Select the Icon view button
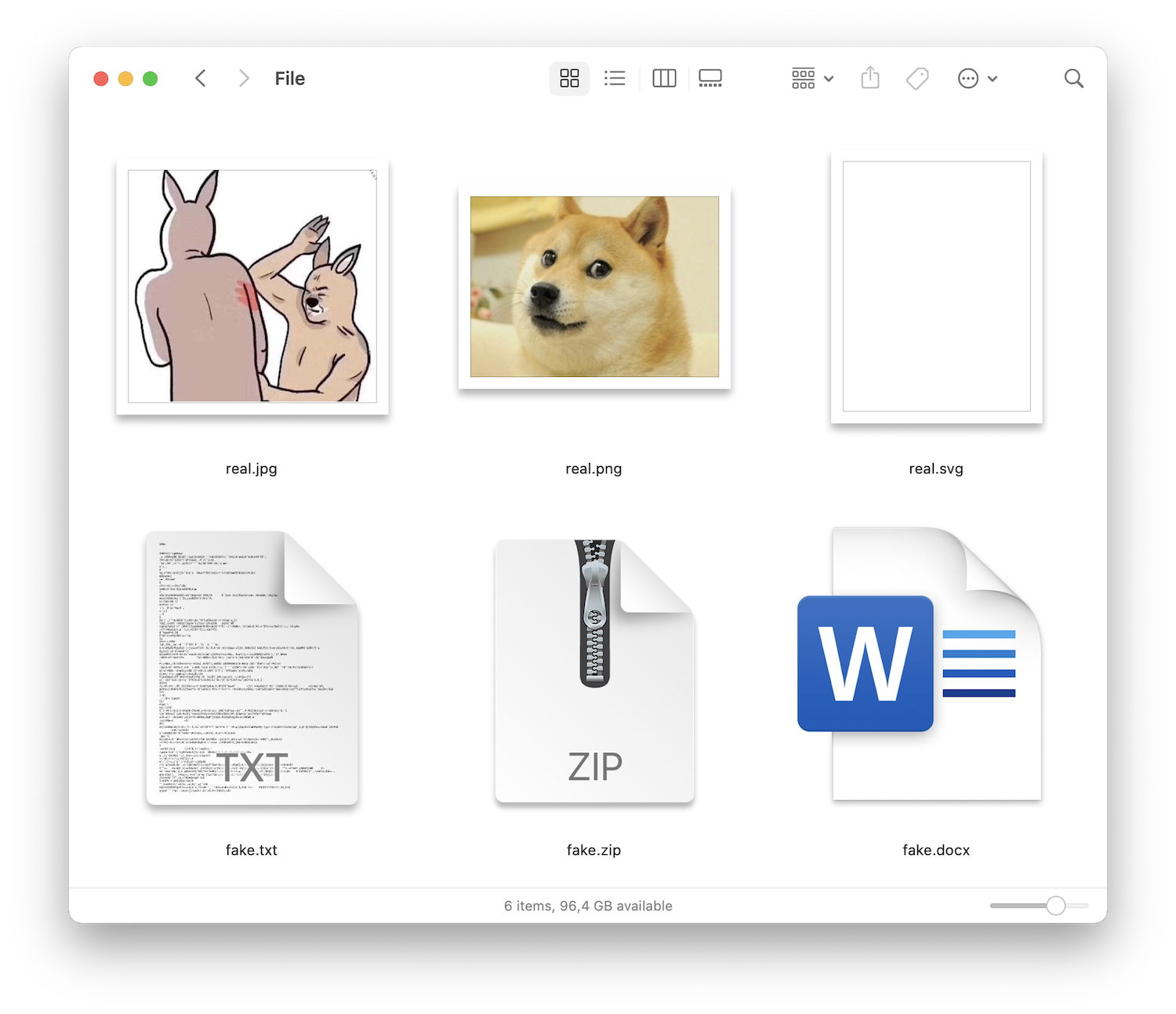Screen dimensions: 1176x1014 569,78
